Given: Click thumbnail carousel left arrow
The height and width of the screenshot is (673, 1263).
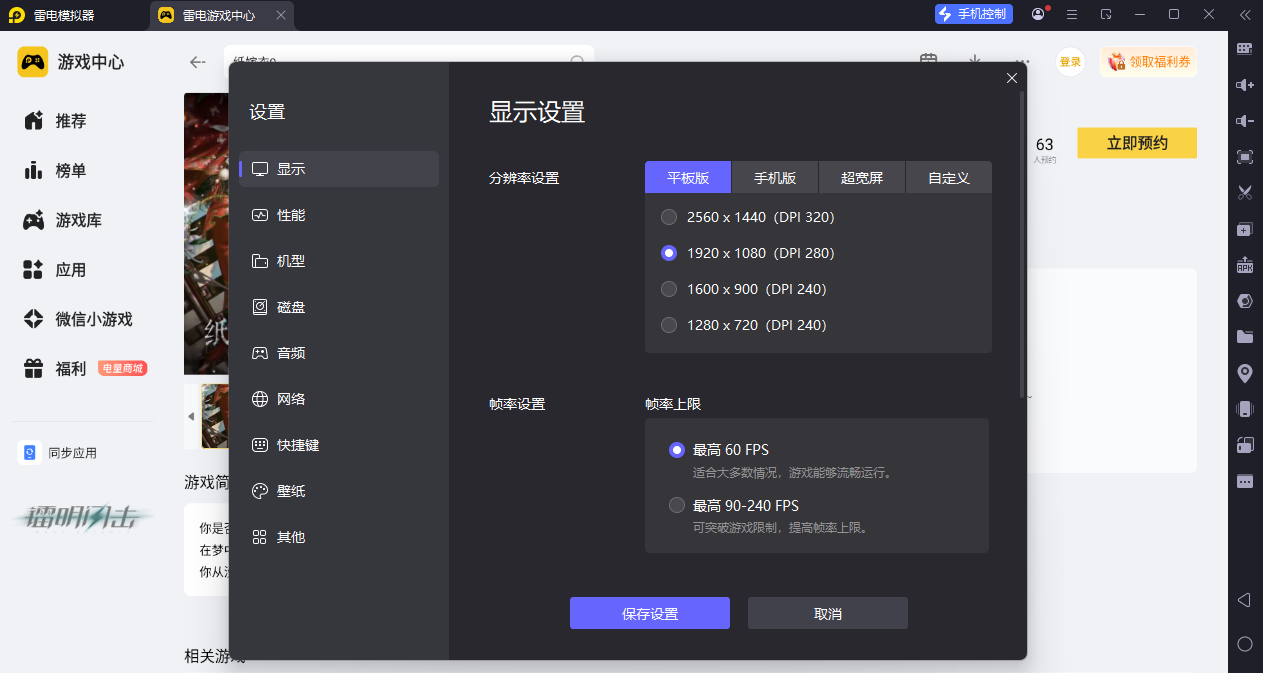Looking at the screenshot, I should (191, 416).
